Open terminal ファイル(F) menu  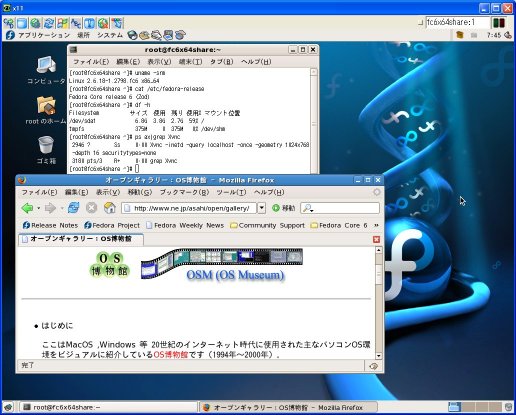(x=91, y=62)
